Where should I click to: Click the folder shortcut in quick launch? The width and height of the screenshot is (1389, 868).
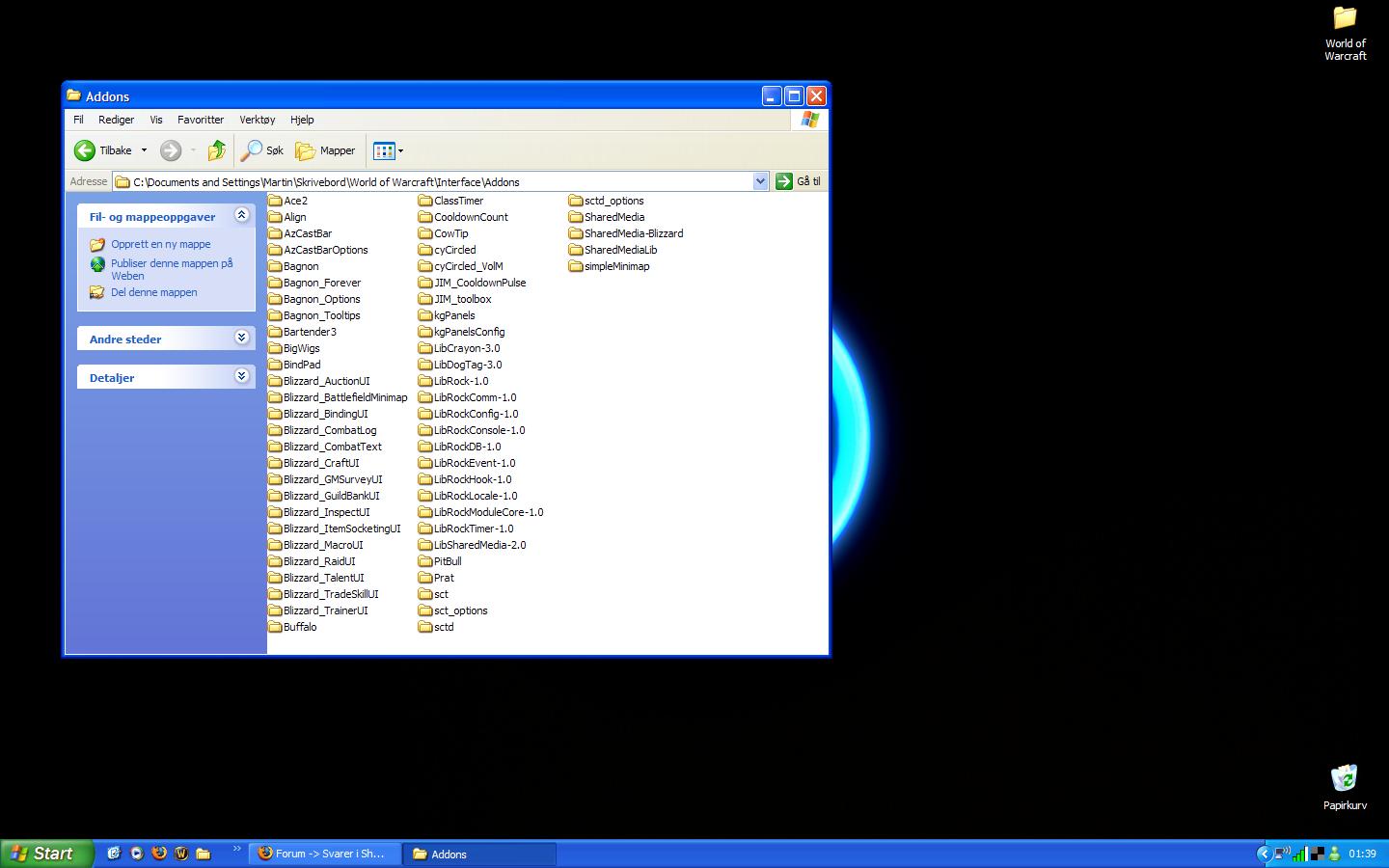point(204,854)
